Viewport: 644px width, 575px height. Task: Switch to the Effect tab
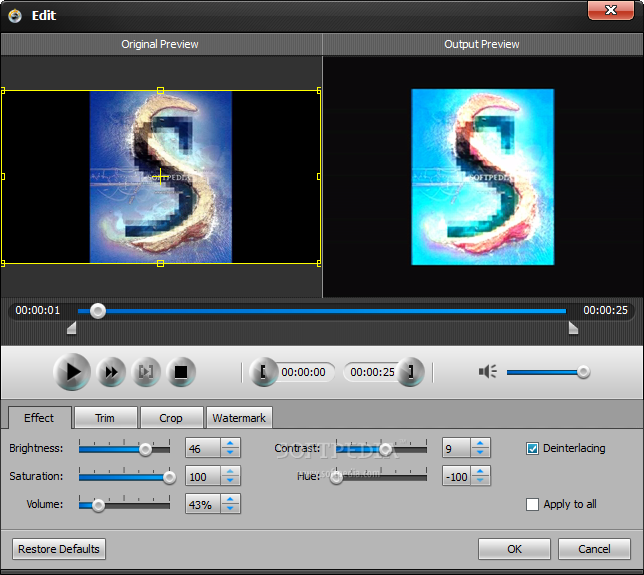click(39, 418)
